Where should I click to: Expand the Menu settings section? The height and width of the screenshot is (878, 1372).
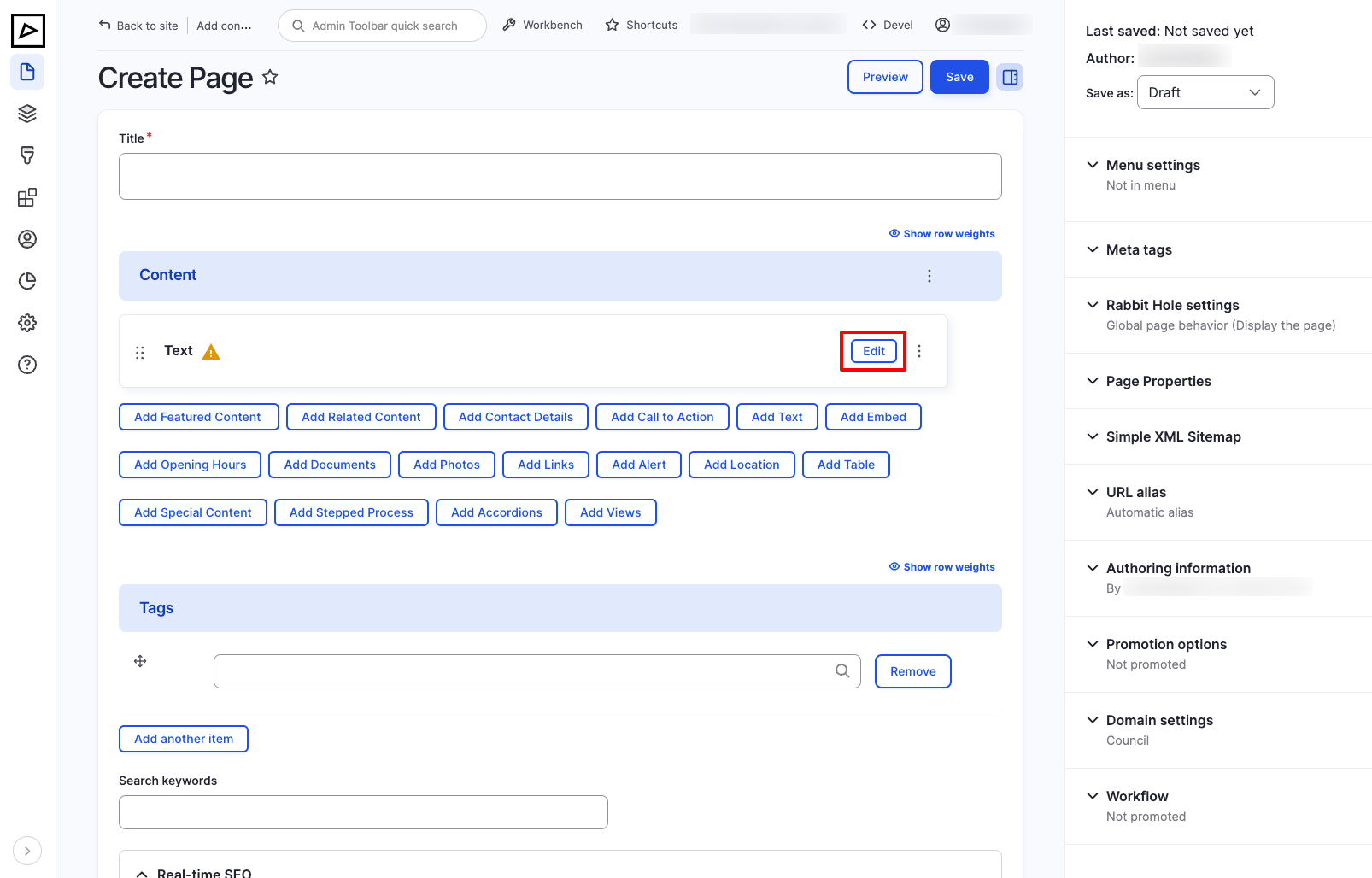(1152, 165)
